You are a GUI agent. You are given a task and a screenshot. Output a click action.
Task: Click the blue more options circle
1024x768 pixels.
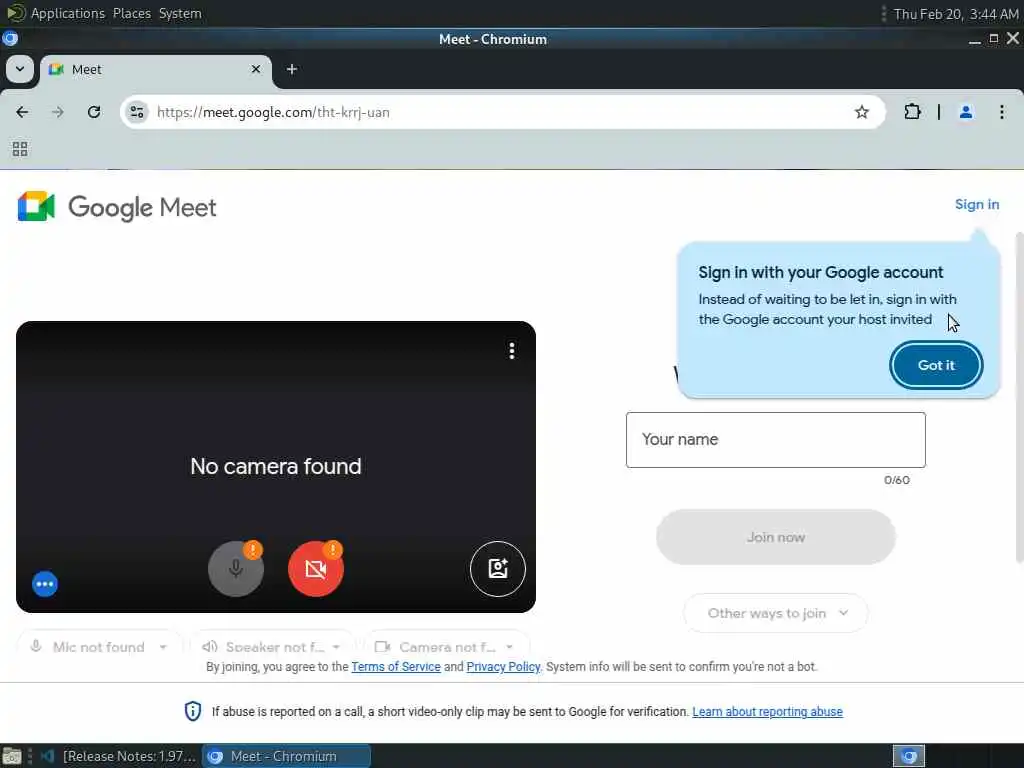[45, 584]
